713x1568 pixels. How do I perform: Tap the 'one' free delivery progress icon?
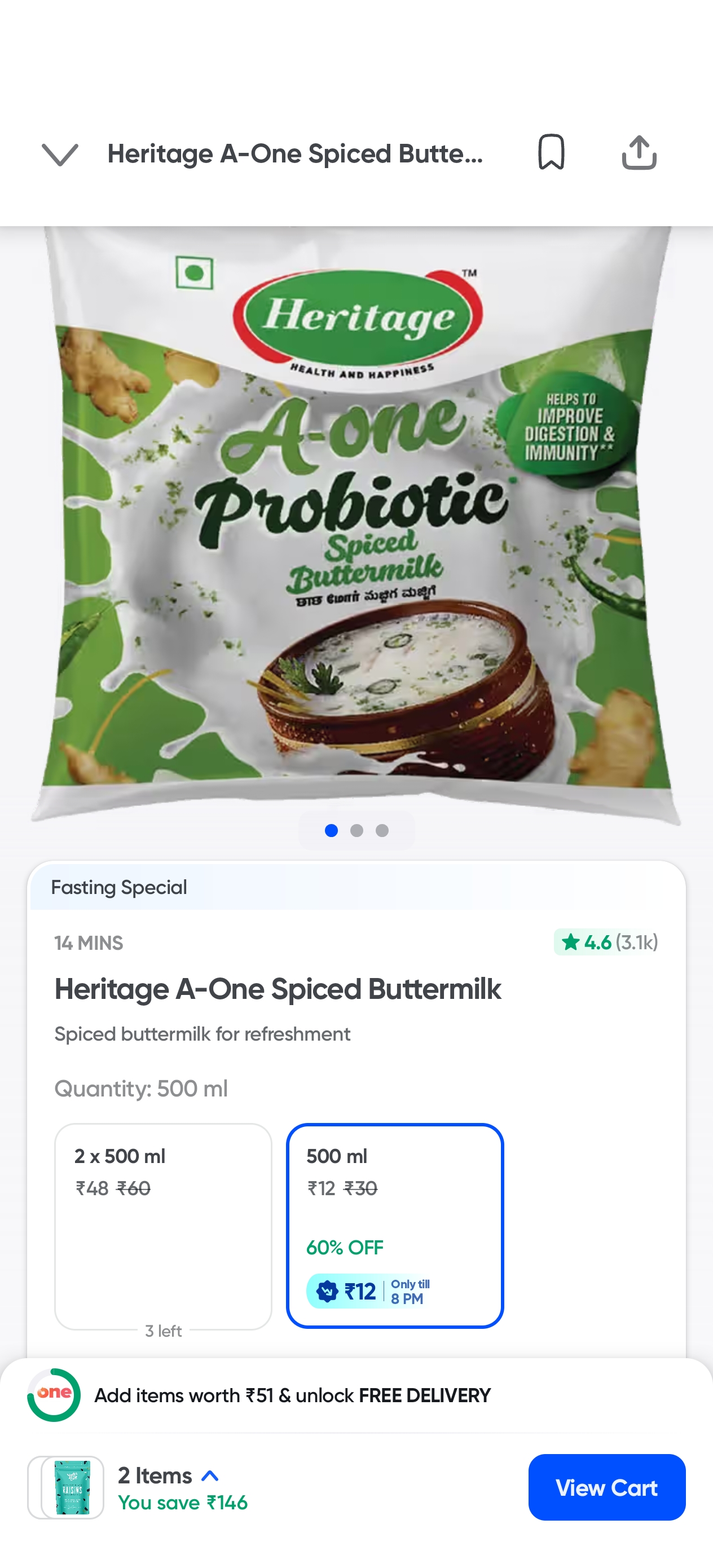(x=54, y=1394)
